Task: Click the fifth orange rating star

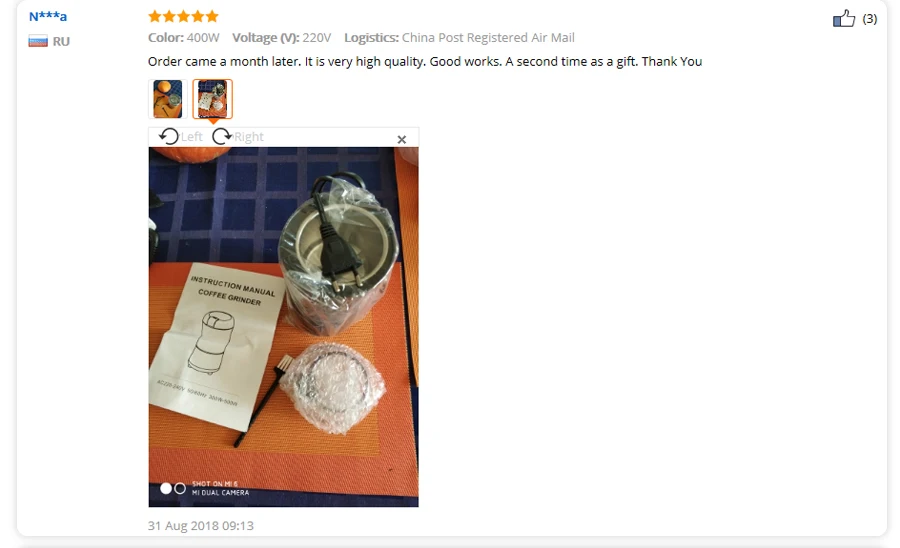Action: [x=212, y=16]
